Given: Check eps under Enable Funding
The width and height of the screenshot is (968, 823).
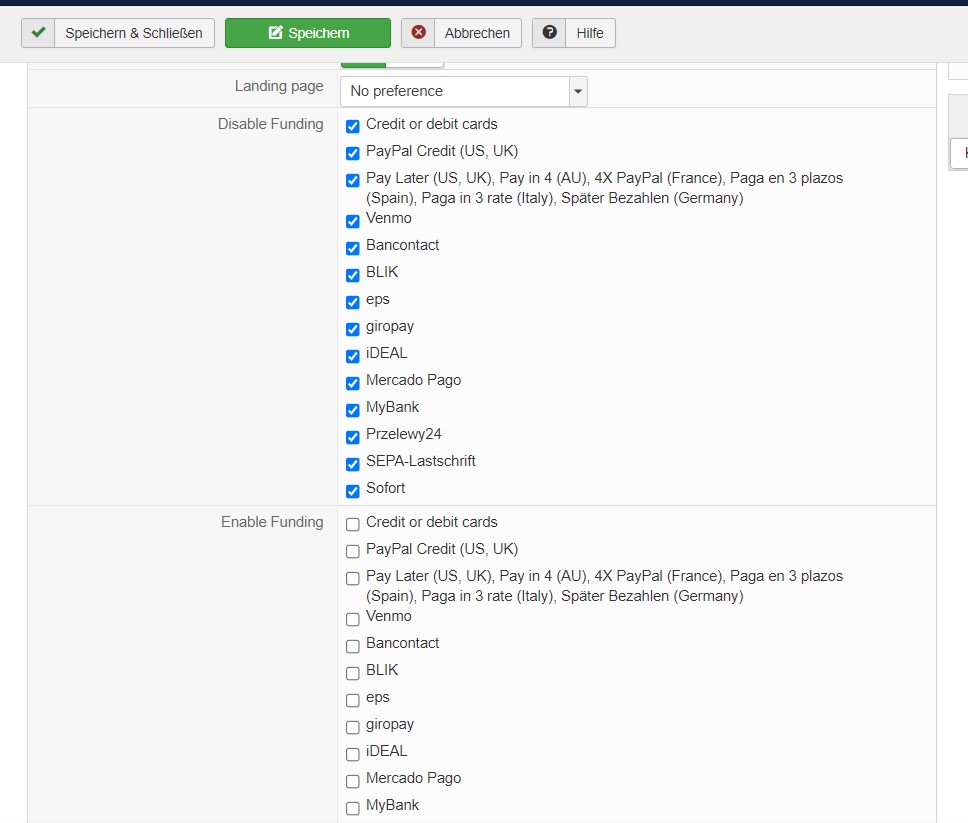Looking at the screenshot, I should coord(353,700).
